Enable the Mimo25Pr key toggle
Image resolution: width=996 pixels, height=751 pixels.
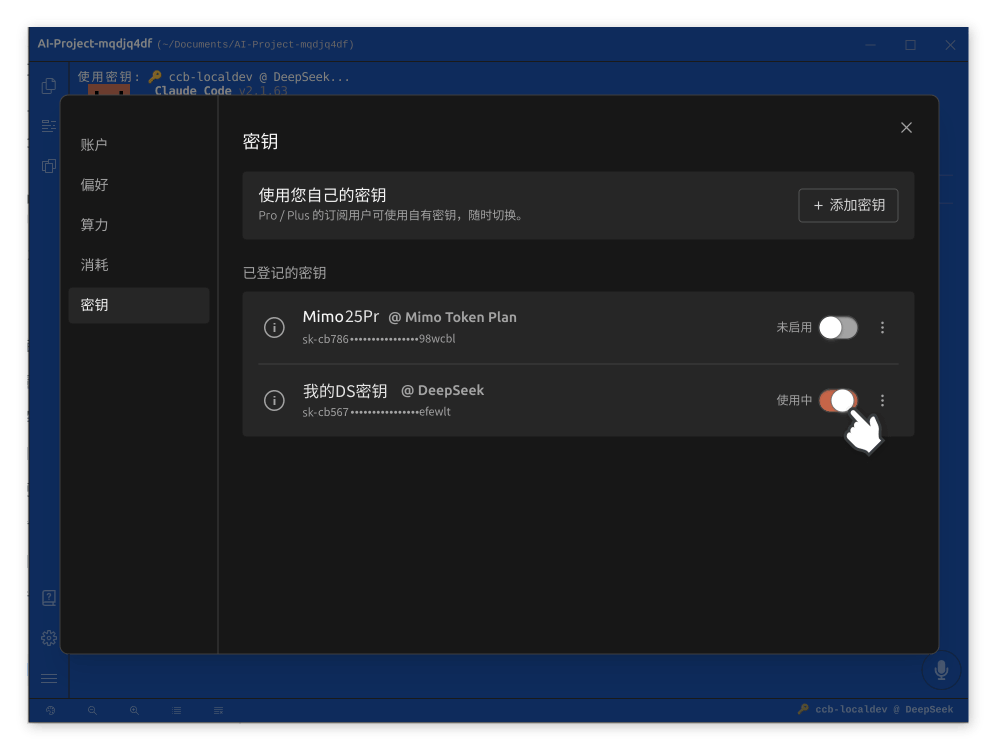pos(838,328)
